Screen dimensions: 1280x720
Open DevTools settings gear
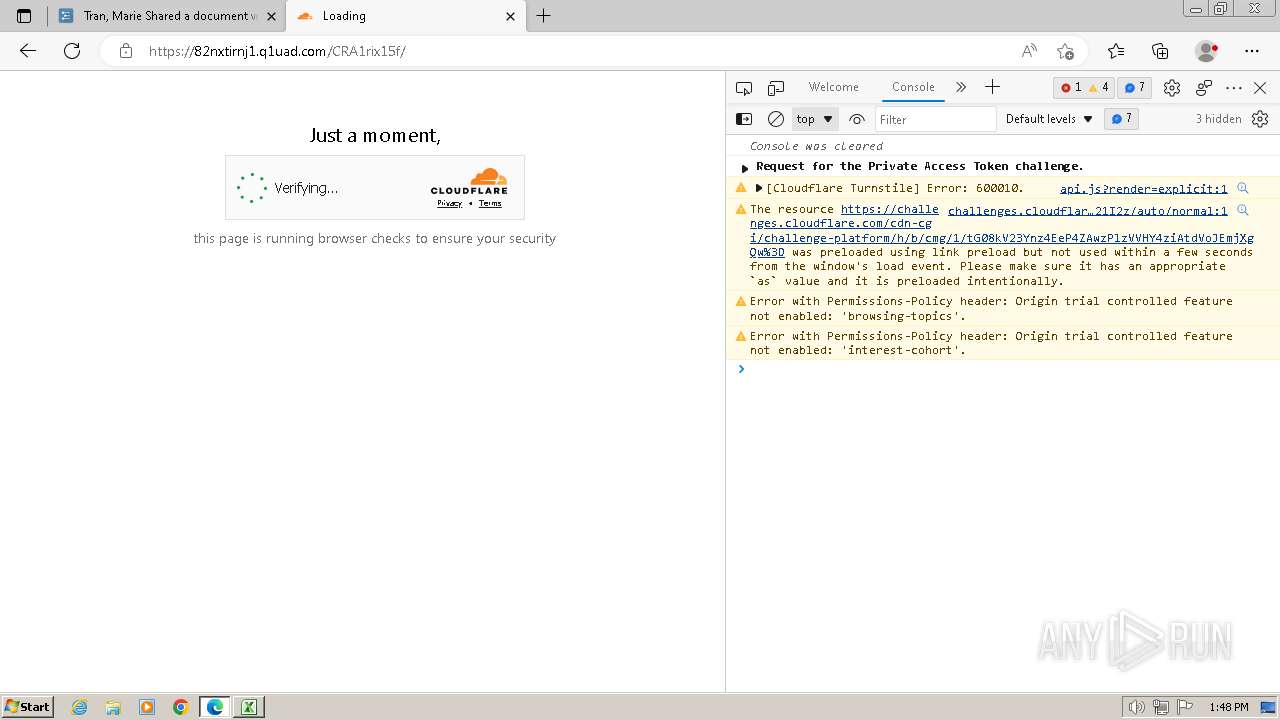tap(1172, 88)
